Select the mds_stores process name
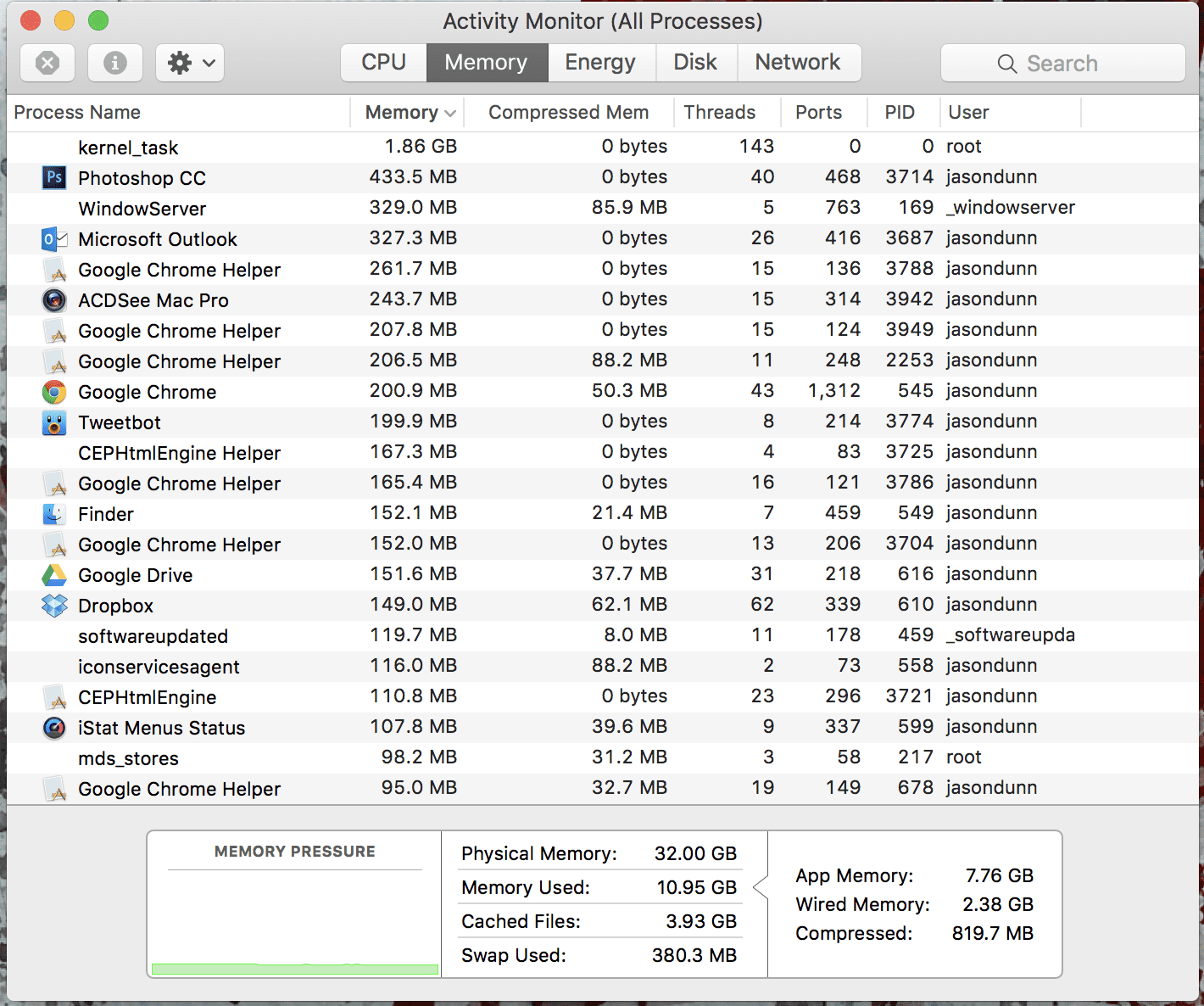Image resolution: width=1204 pixels, height=1006 pixels. coord(128,758)
